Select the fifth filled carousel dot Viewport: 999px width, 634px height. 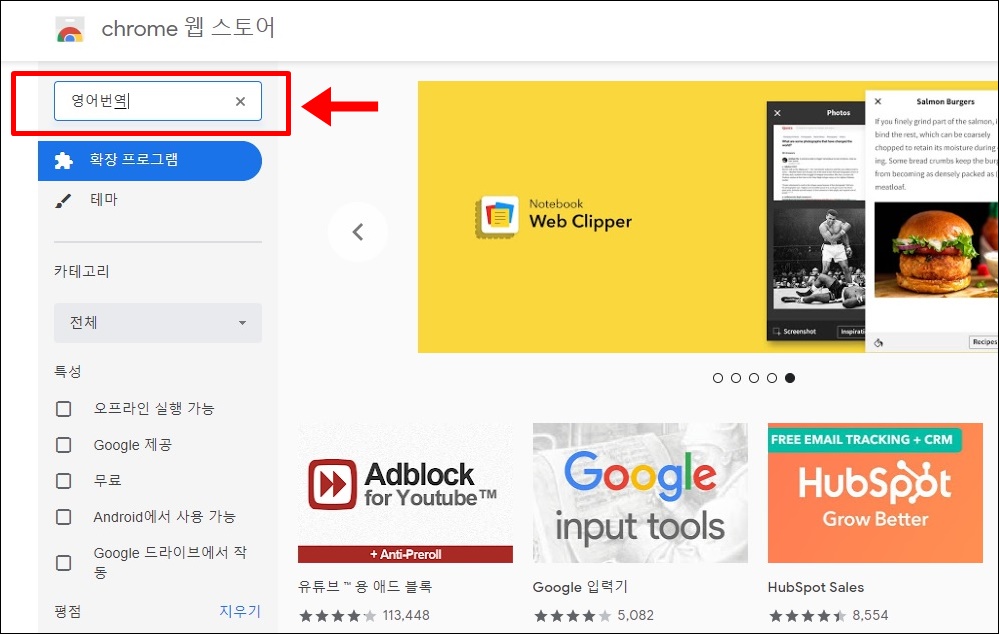click(790, 378)
